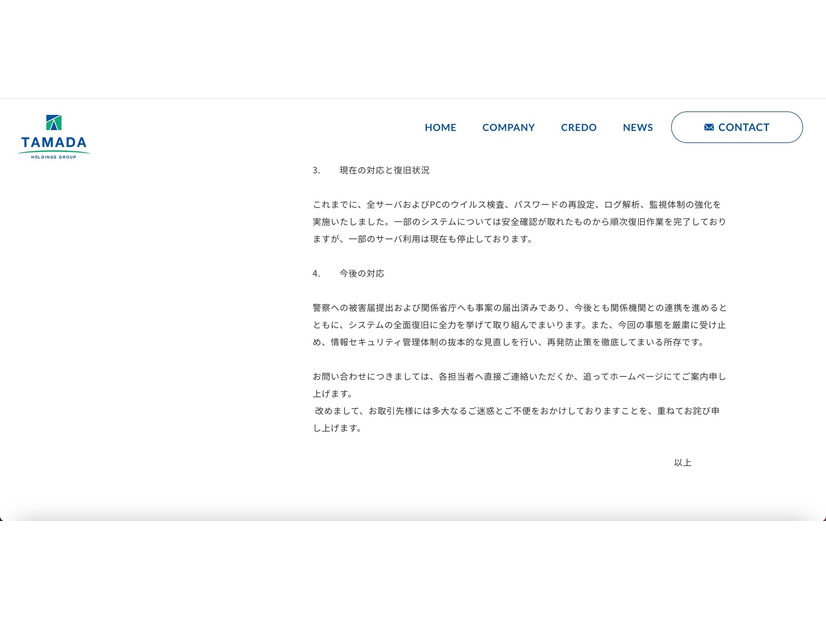Select the NEWS navigation link
826x620 pixels.
click(637, 127)
